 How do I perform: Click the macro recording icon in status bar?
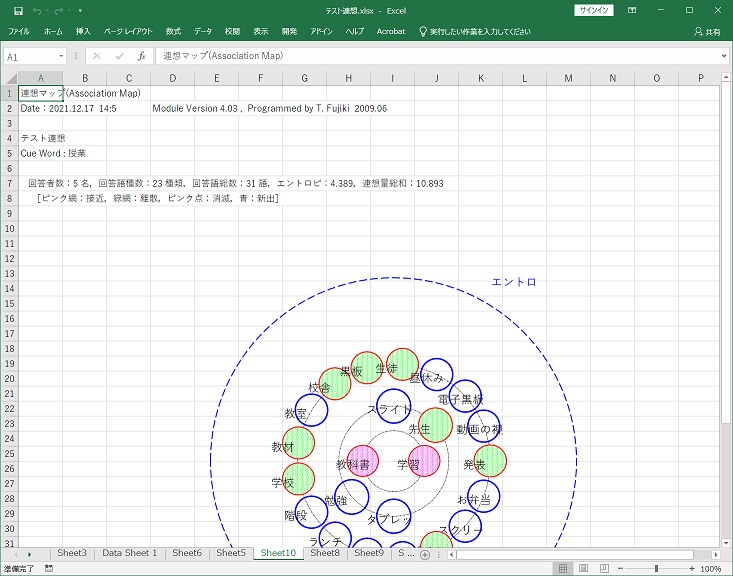point(48,569)
